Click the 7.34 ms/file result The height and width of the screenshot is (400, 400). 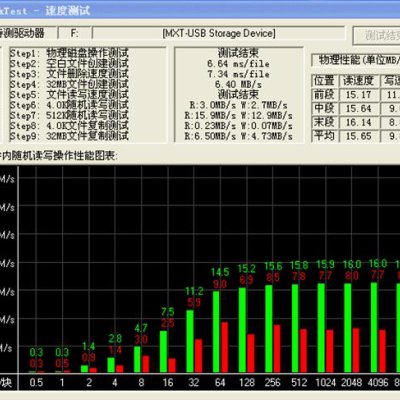(238, 74)
